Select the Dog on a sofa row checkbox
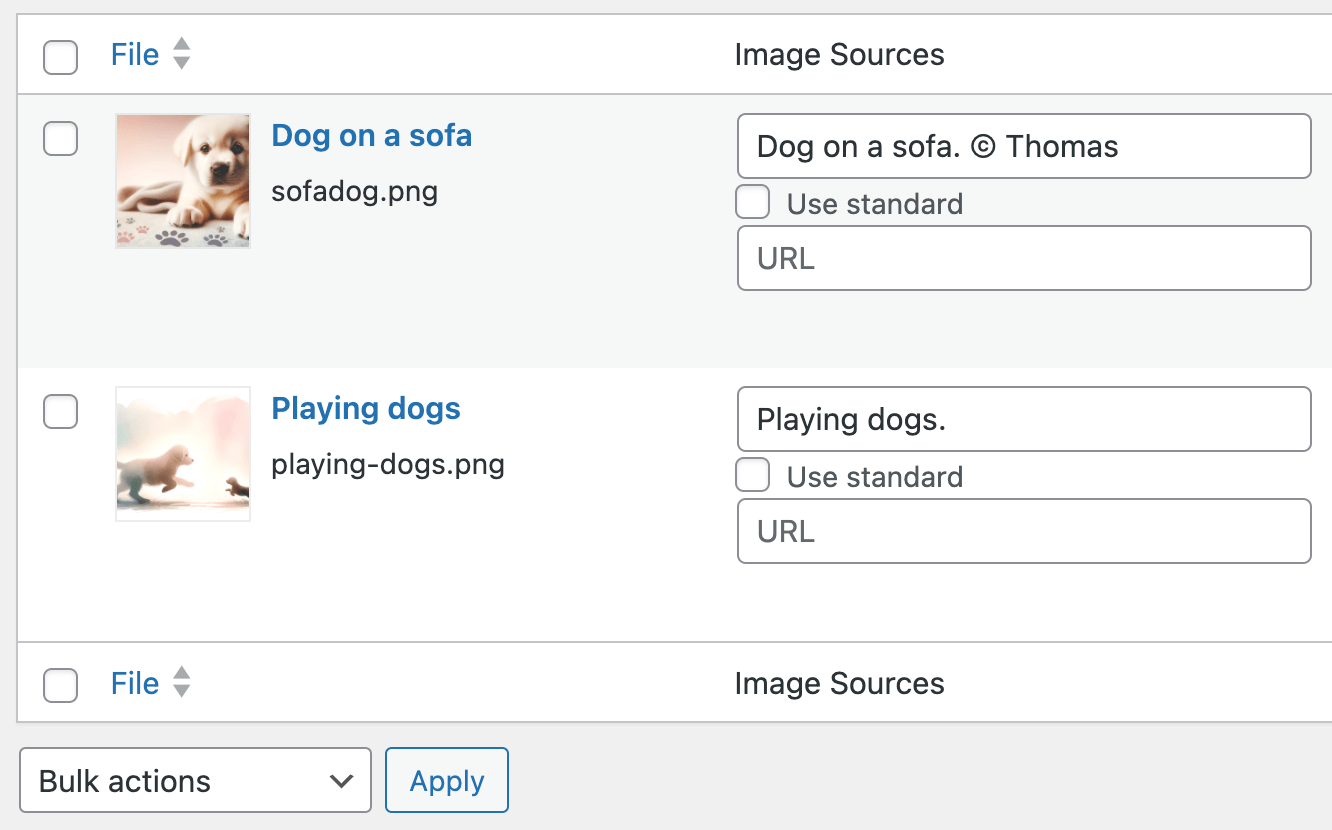1332x830 pixels. point(61,138)
